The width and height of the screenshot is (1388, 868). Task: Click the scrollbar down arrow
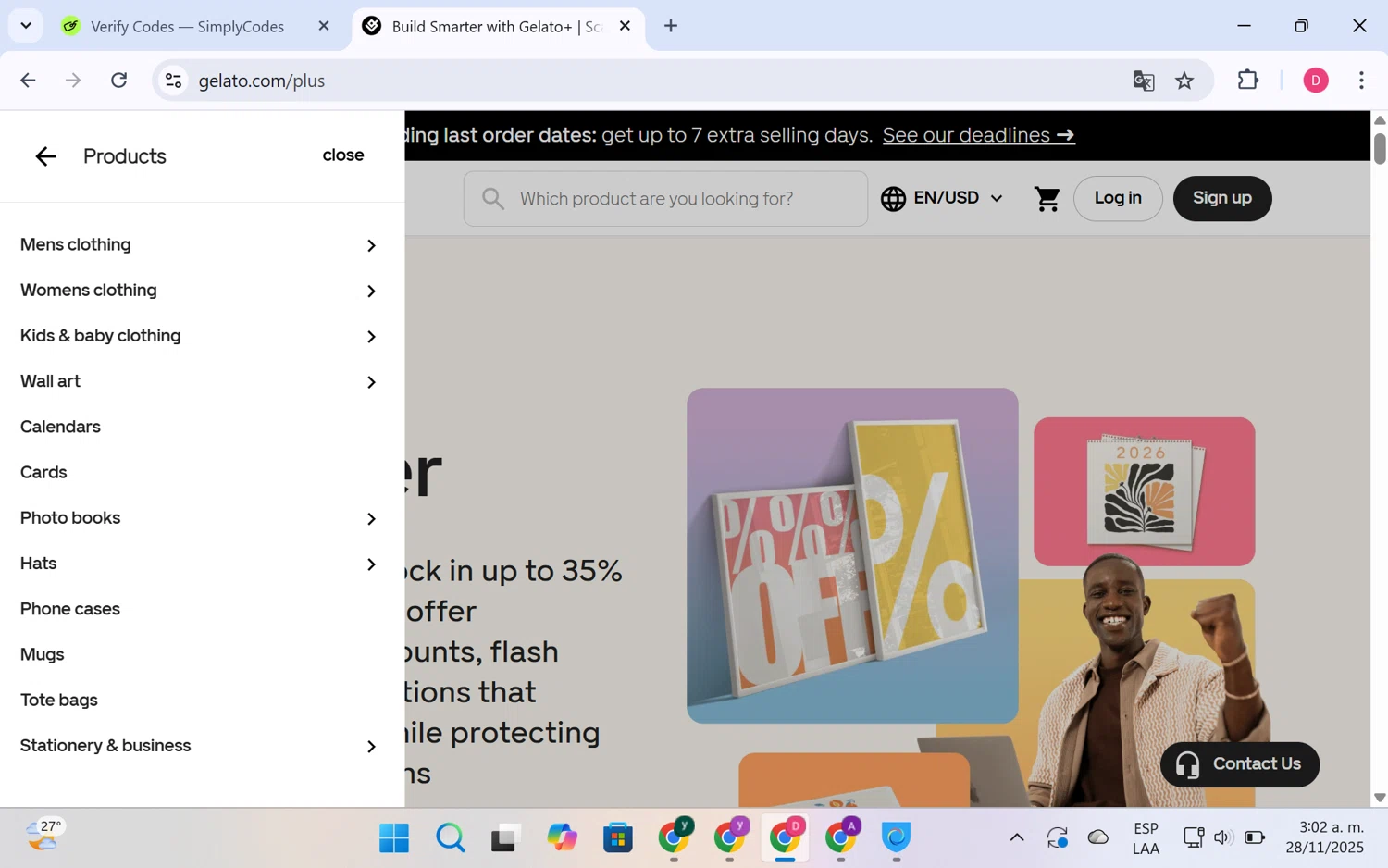click(x=1380, y=797)
